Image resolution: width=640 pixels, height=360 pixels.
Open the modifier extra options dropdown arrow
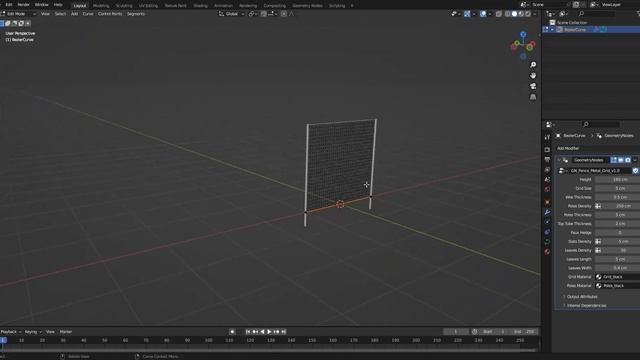pyautogui.click(x=635, y=160)
